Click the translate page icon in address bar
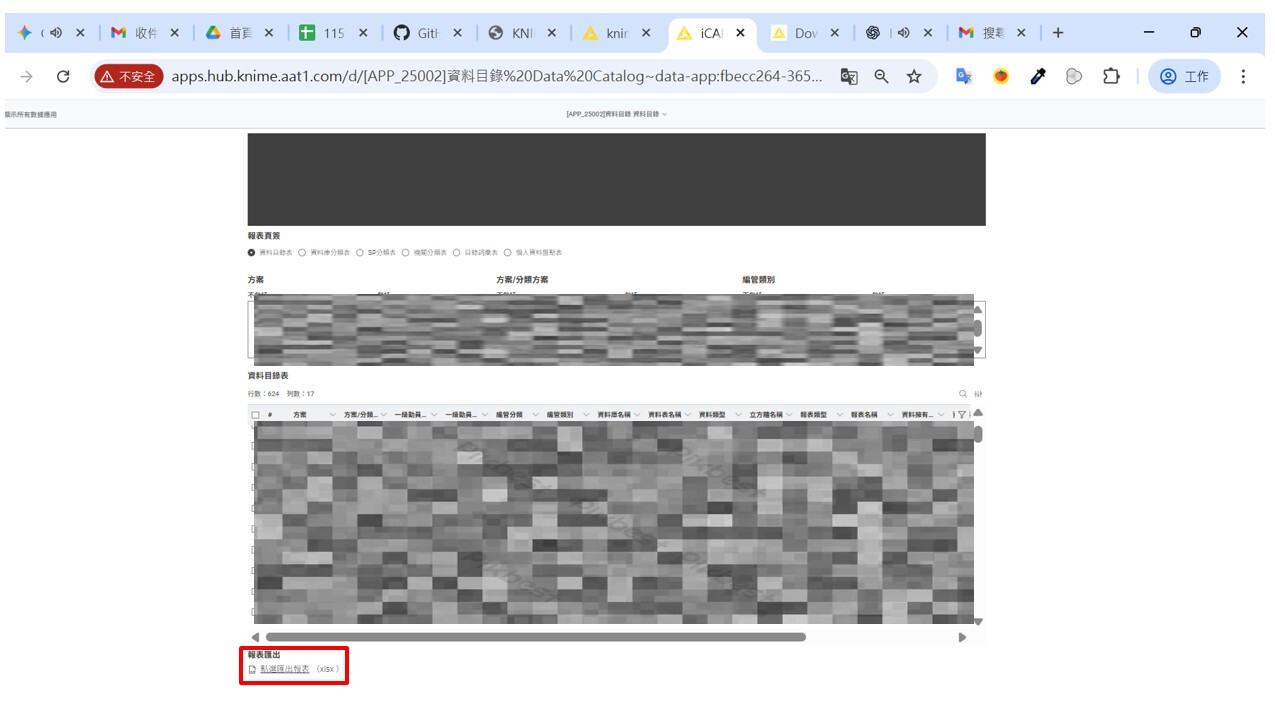This screenshot has height=714, width=1275. point(848,76)
